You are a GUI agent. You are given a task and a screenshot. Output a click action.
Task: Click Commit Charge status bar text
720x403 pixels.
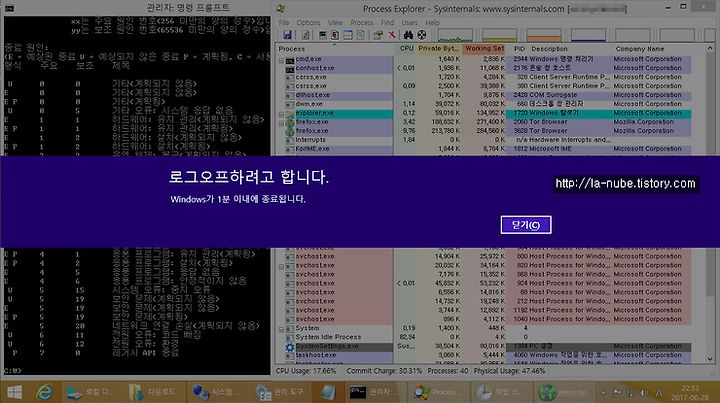tap(384, 371)
